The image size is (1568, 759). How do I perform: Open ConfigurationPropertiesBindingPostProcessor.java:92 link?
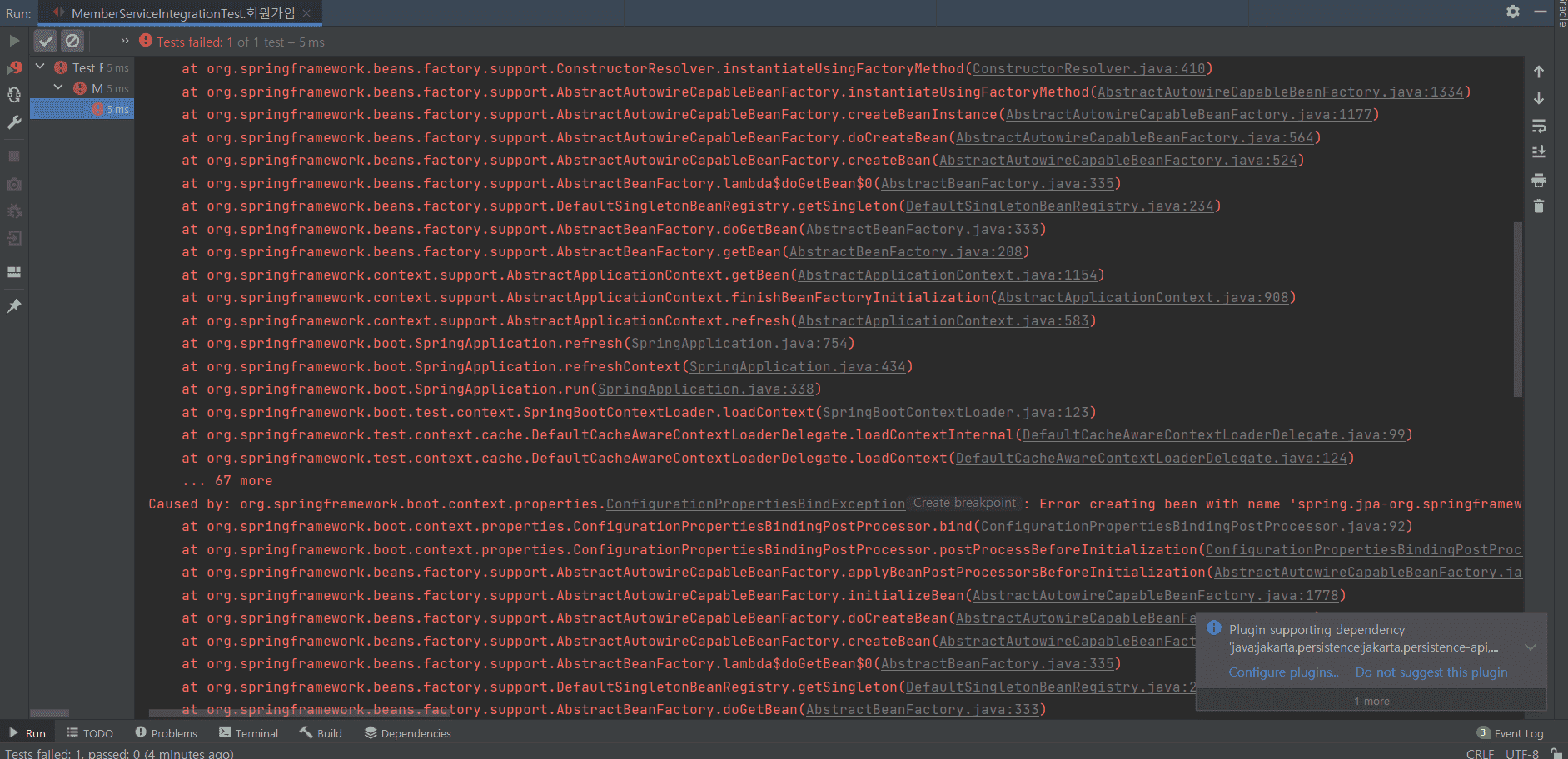point(1192,527)
